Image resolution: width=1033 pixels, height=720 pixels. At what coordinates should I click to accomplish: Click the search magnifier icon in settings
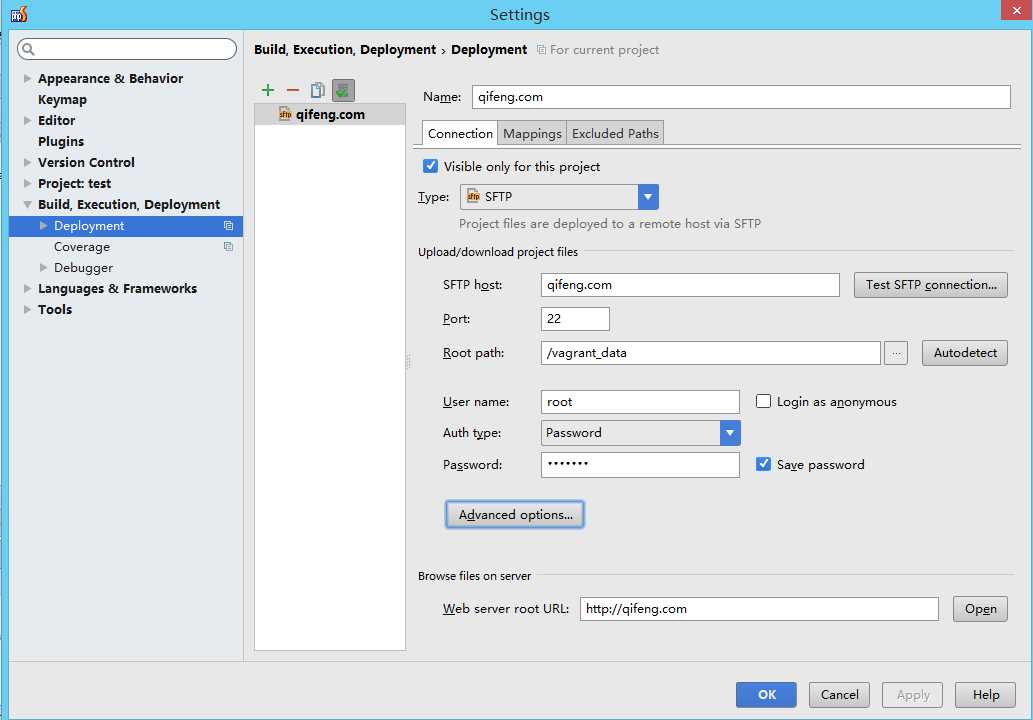tap(28, 49)
